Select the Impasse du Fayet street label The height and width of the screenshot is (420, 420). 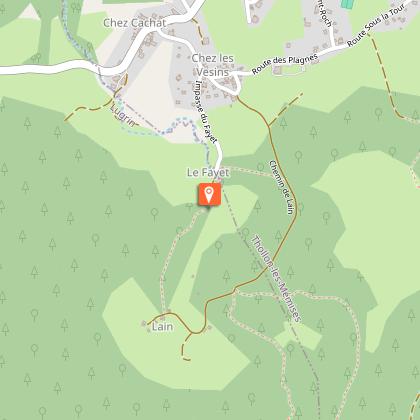tap(206, 111)
